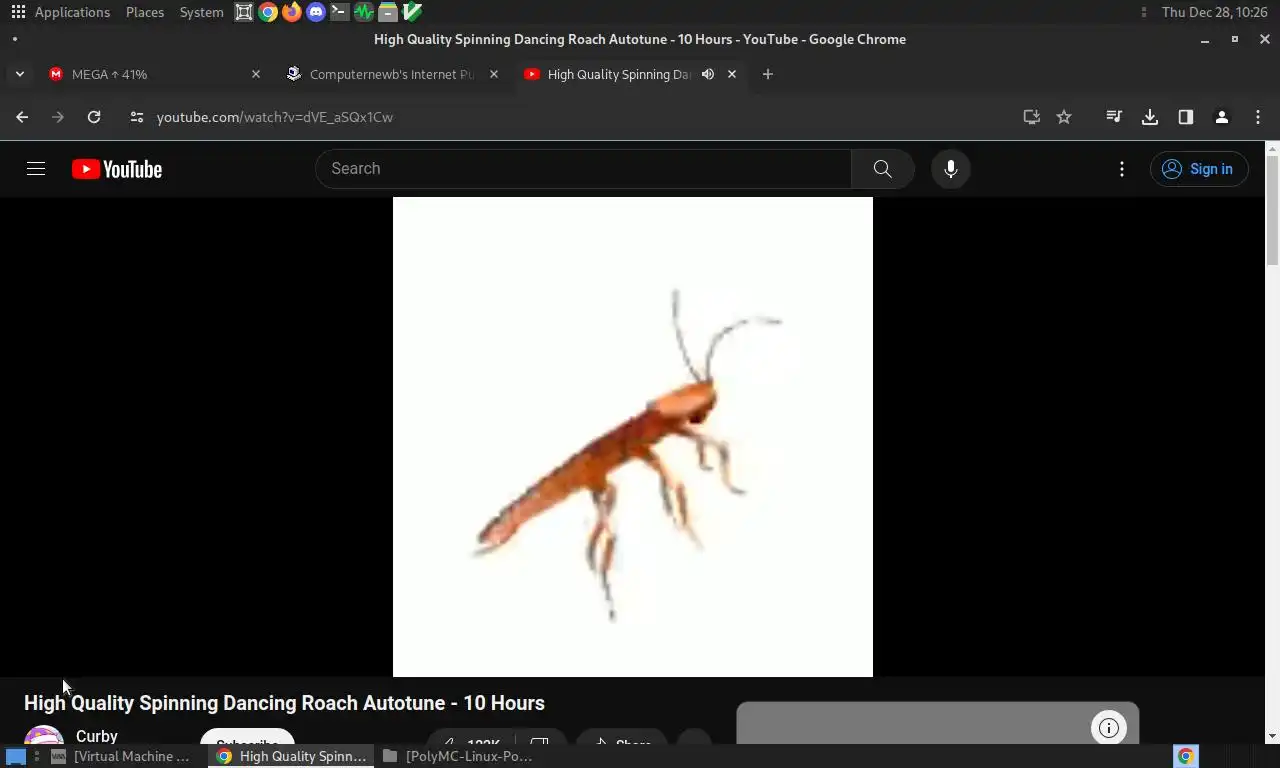This screenshot has width=1280, height=768.
Task: Click the date and time clock
Action: (1215, 12)
